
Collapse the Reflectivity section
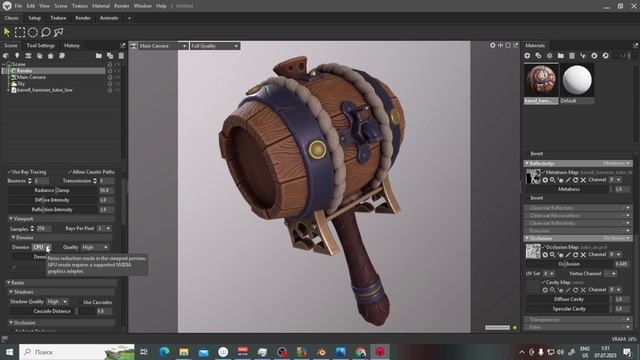[x=527, y=163]
